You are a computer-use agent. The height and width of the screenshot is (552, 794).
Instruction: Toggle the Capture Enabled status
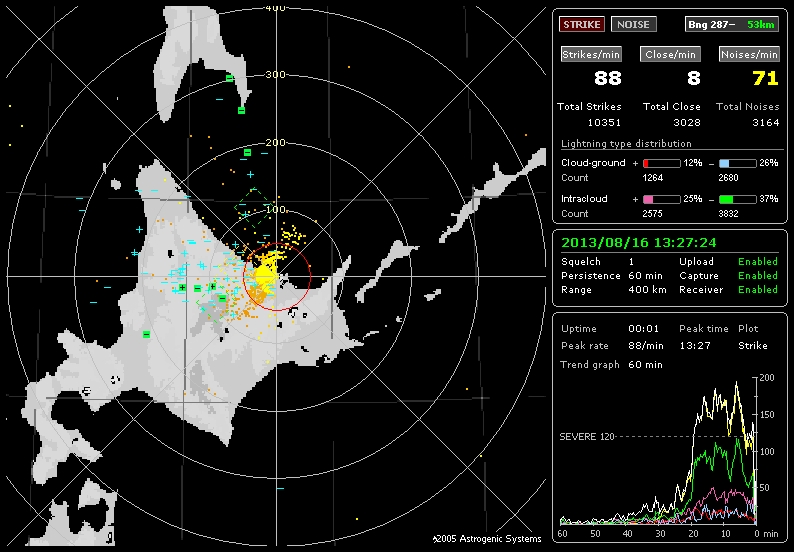[757, 276]
